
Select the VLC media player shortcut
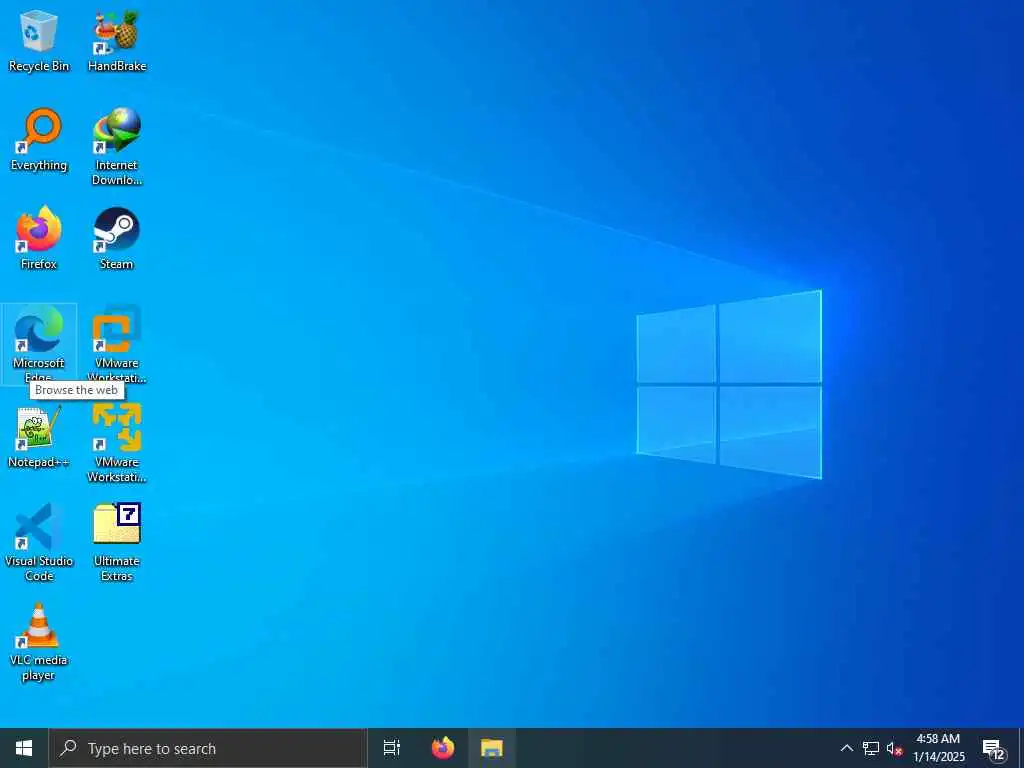pos(39,641)
